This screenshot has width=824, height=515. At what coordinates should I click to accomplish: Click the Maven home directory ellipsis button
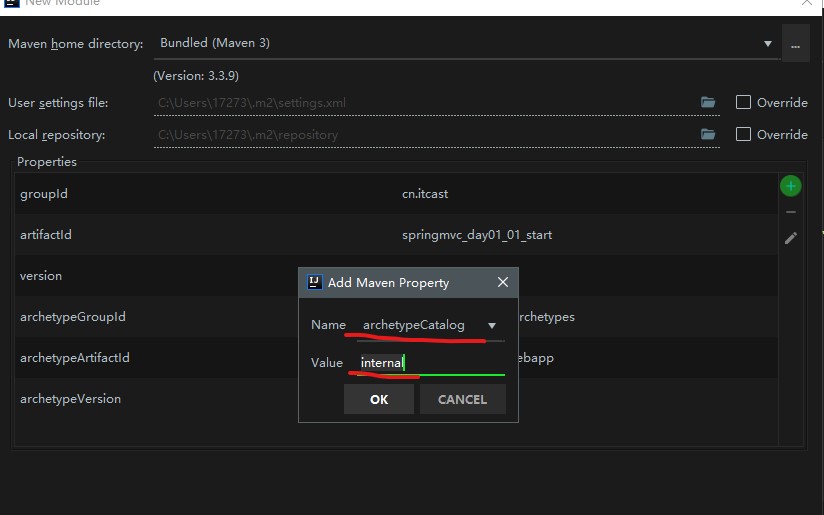(x=795, y=44)
